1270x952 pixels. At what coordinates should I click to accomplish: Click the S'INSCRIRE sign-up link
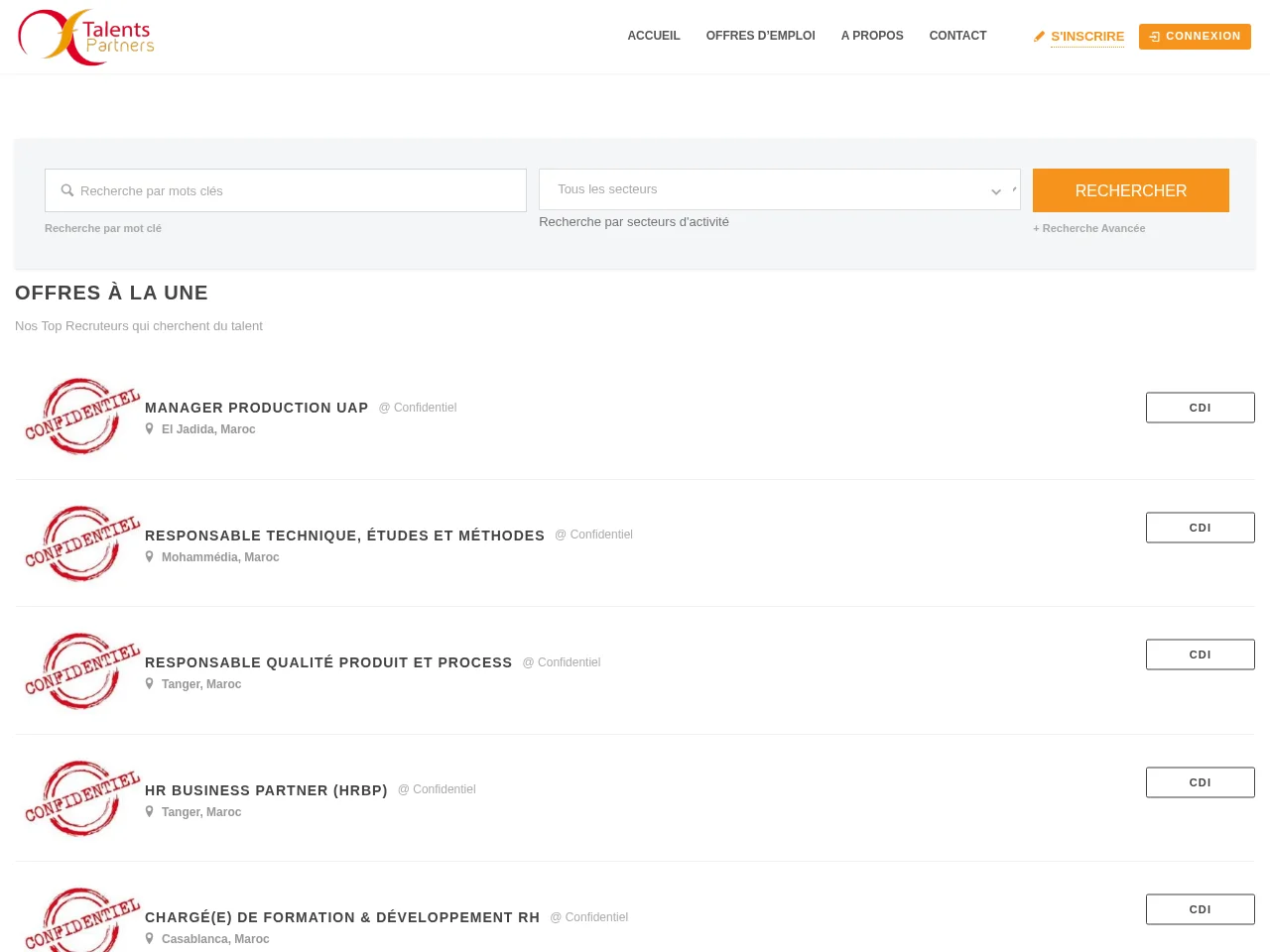(1087, 37)
